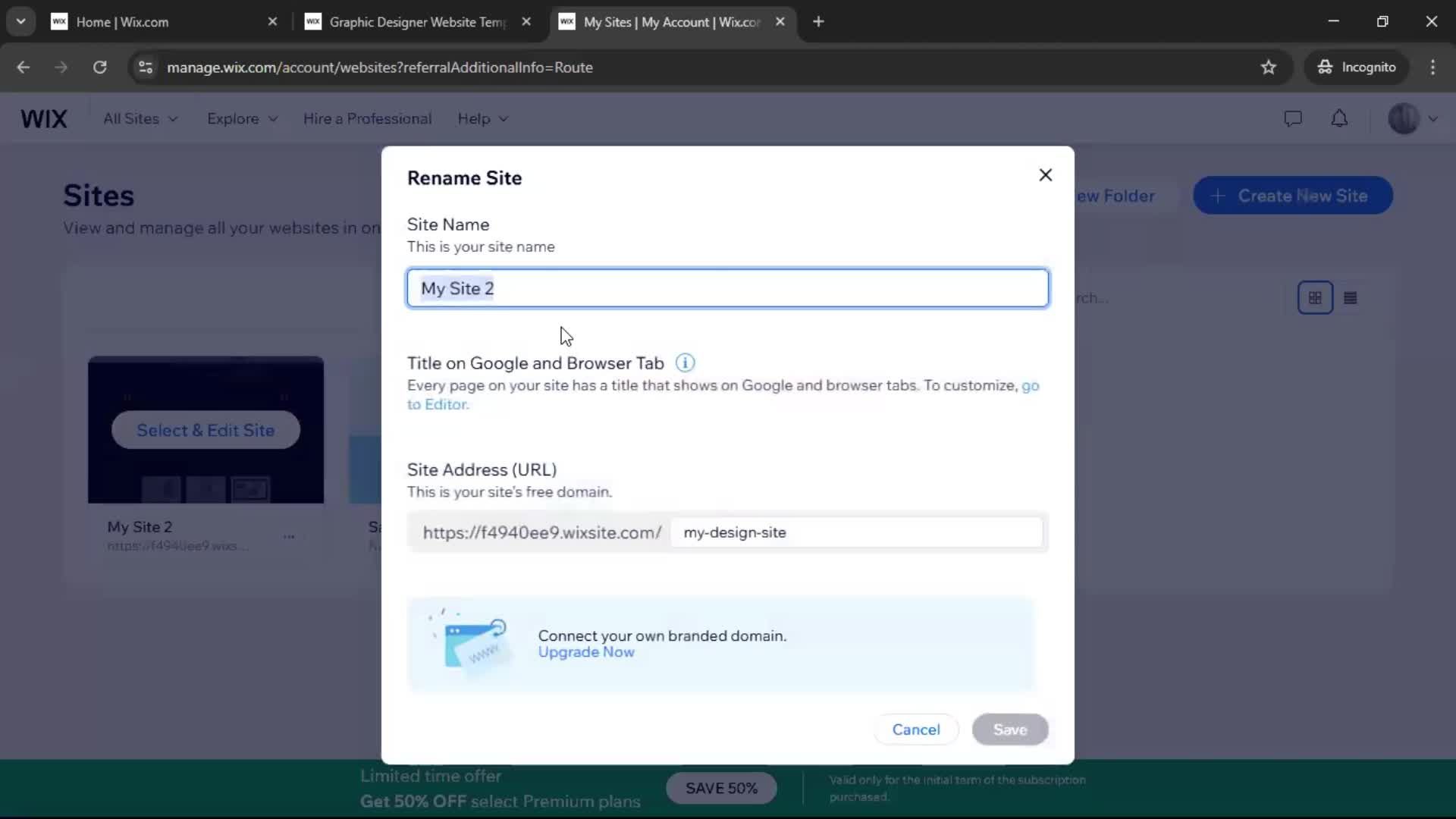Close the Rename Site dialog
Viewport: 1456px width, 819px height.
(x=1045, y=175)
